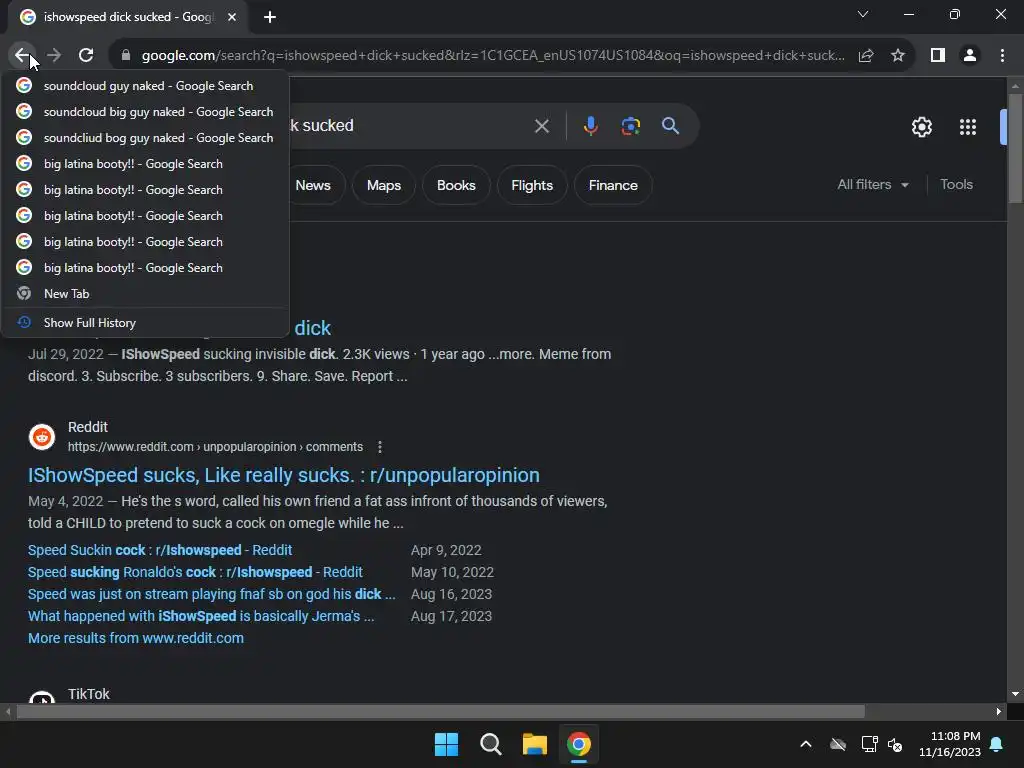Screen dimensions: 1024x768
Task: Open the Chrome profile avatar menu
Action: 970,56
